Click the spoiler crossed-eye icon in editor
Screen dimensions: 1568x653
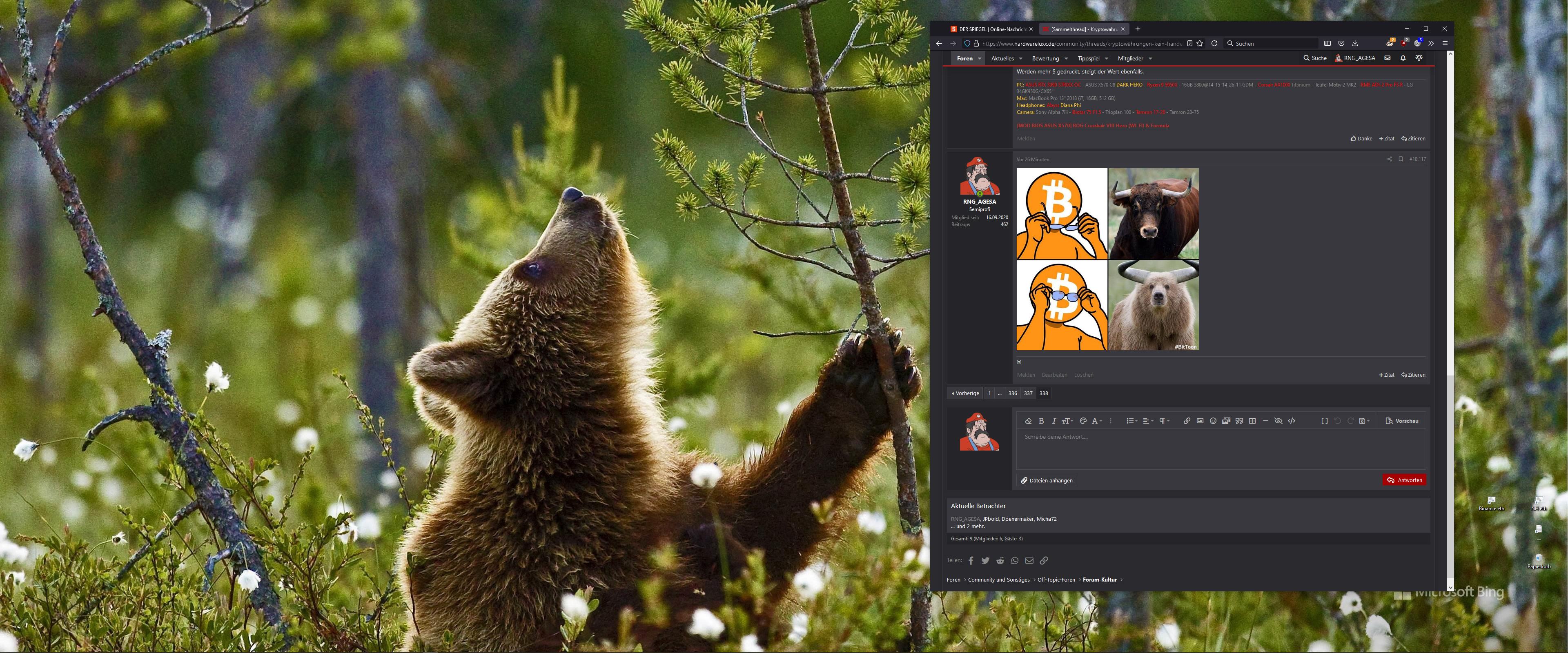tap(1278, 420)
